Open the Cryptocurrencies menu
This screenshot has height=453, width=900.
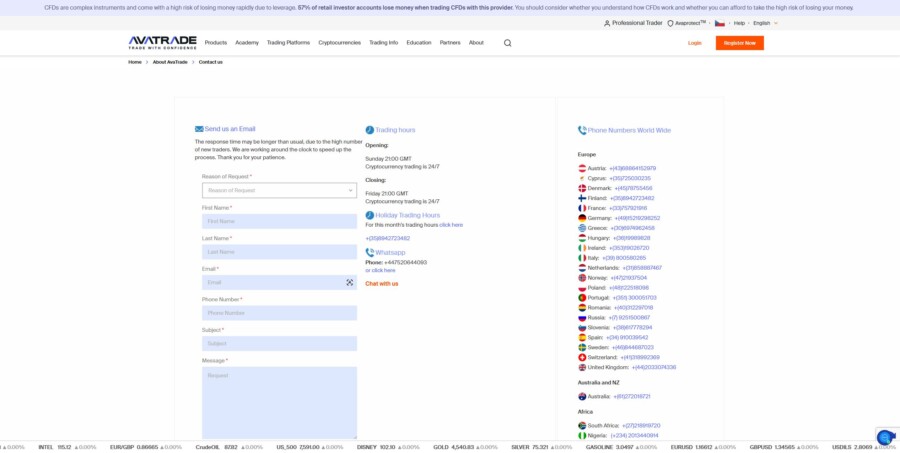coord(340,43)
